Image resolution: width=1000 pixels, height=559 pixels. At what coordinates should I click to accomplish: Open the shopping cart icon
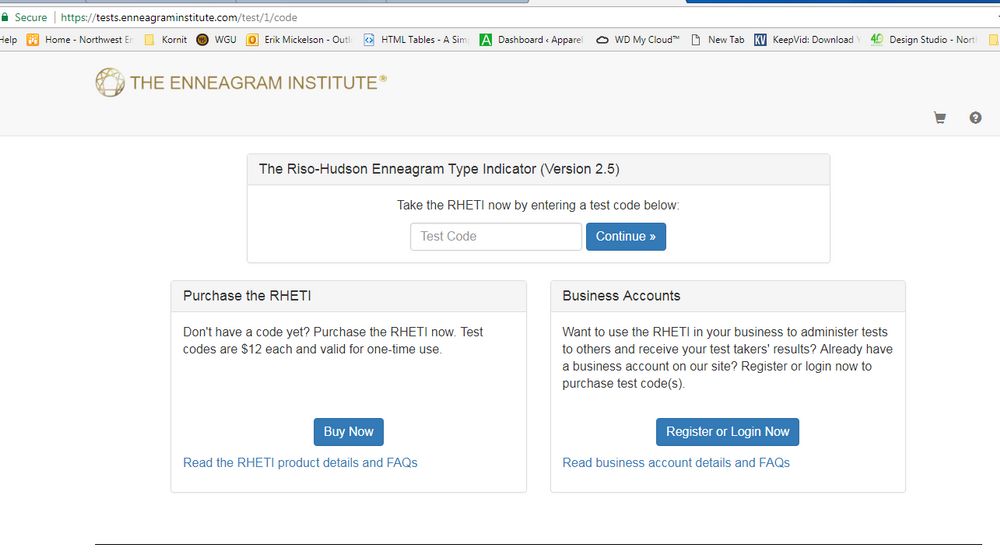coord(939,118)
